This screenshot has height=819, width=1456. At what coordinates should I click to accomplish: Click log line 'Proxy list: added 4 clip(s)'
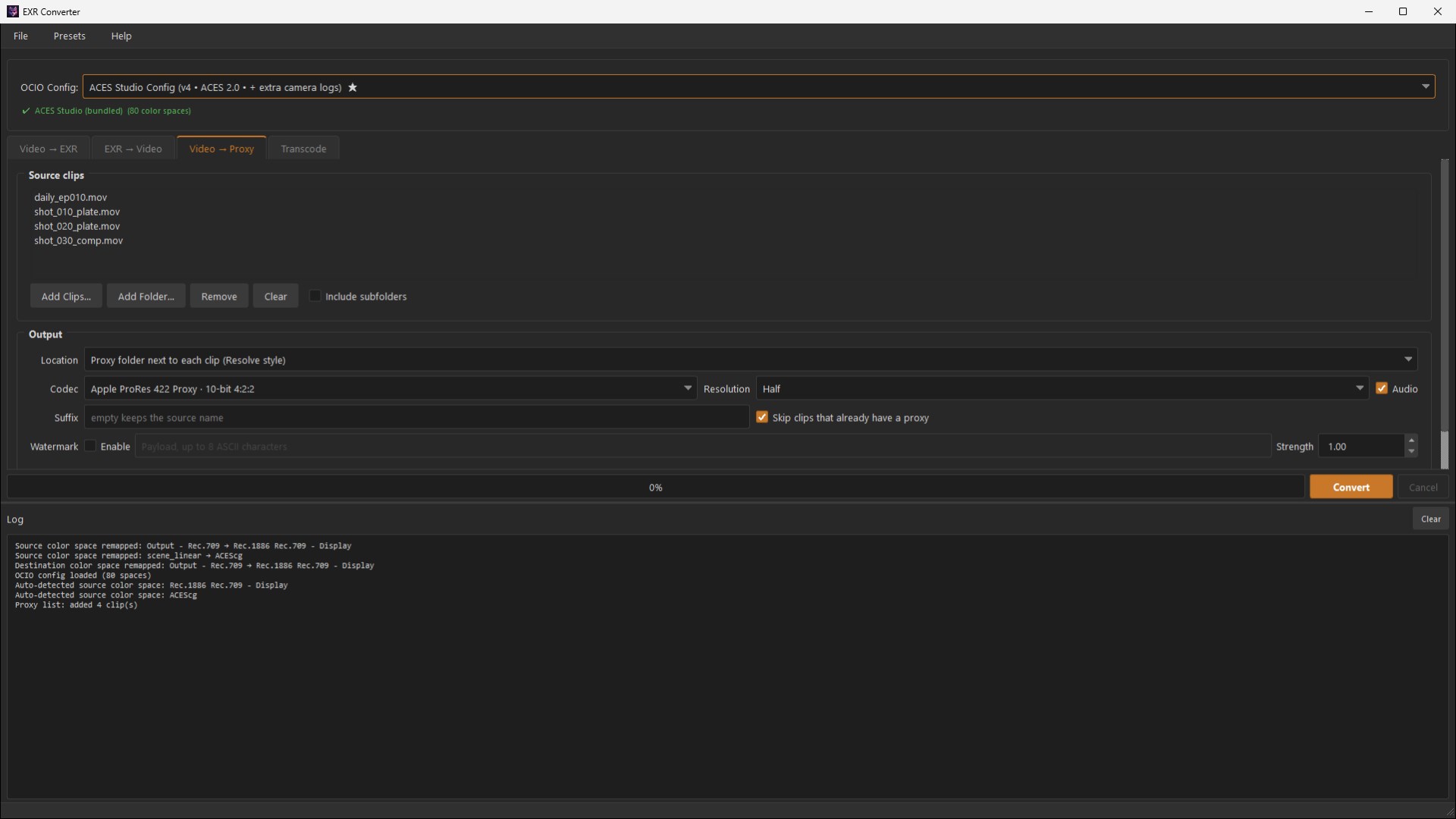coord(77,605)
